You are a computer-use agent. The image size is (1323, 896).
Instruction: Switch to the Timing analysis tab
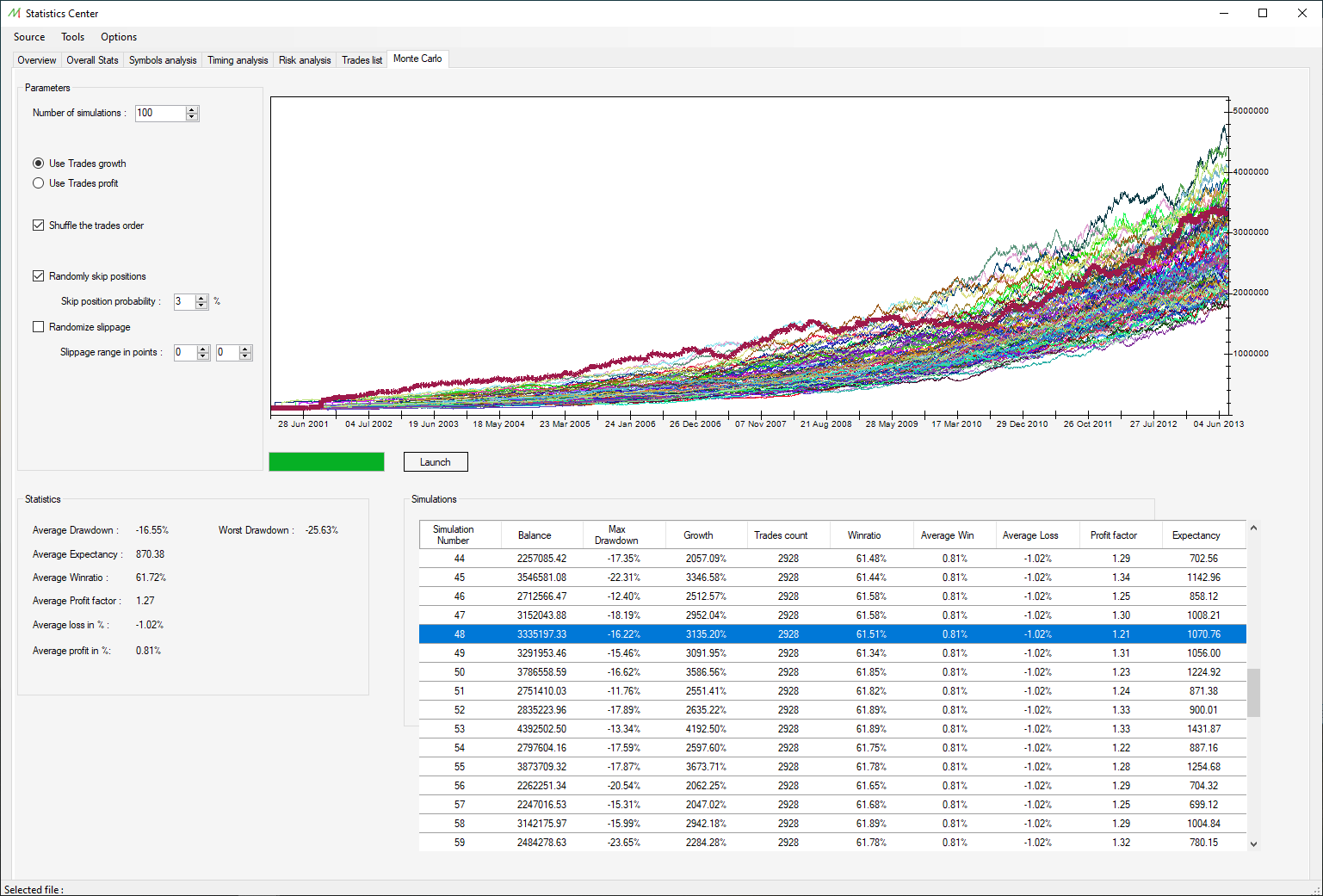tap(238, 60)
